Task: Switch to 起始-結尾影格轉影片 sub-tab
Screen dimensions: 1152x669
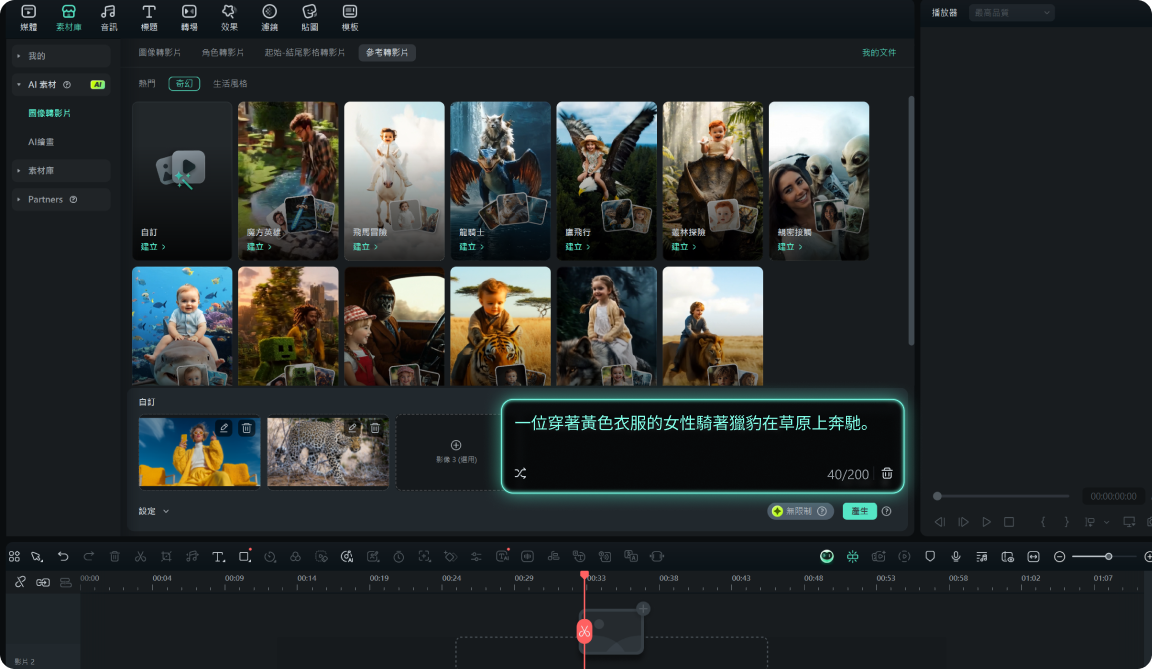Action: click(304, 53)
